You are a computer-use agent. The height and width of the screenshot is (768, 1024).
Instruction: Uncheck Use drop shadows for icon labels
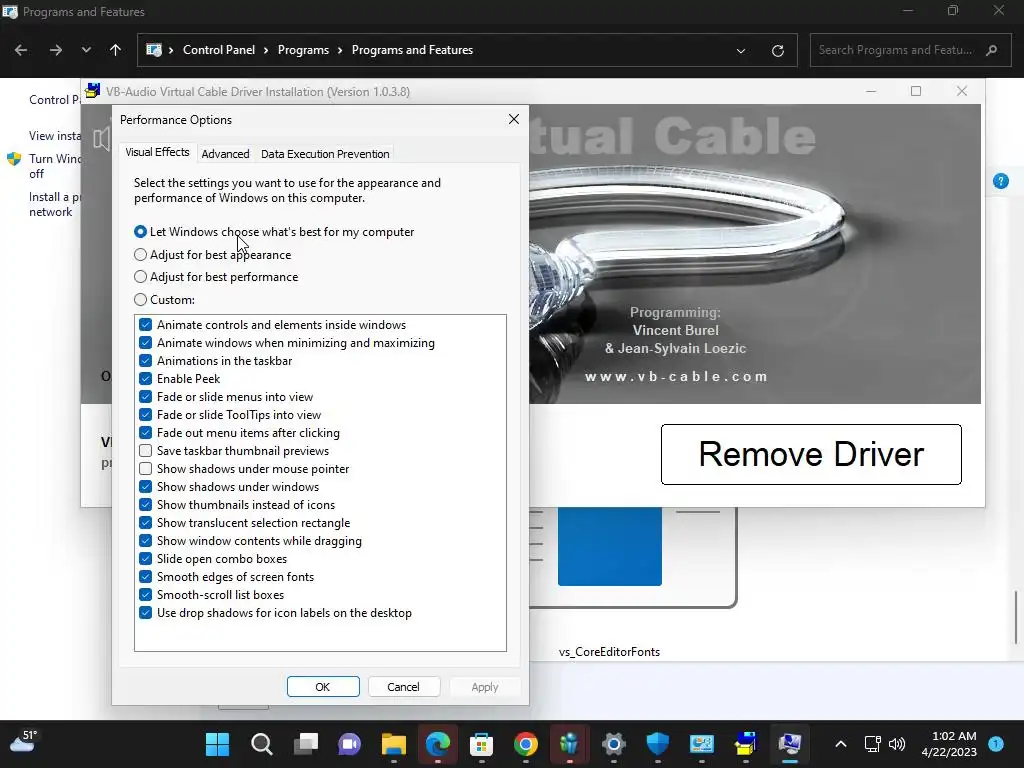pos(146,613)
